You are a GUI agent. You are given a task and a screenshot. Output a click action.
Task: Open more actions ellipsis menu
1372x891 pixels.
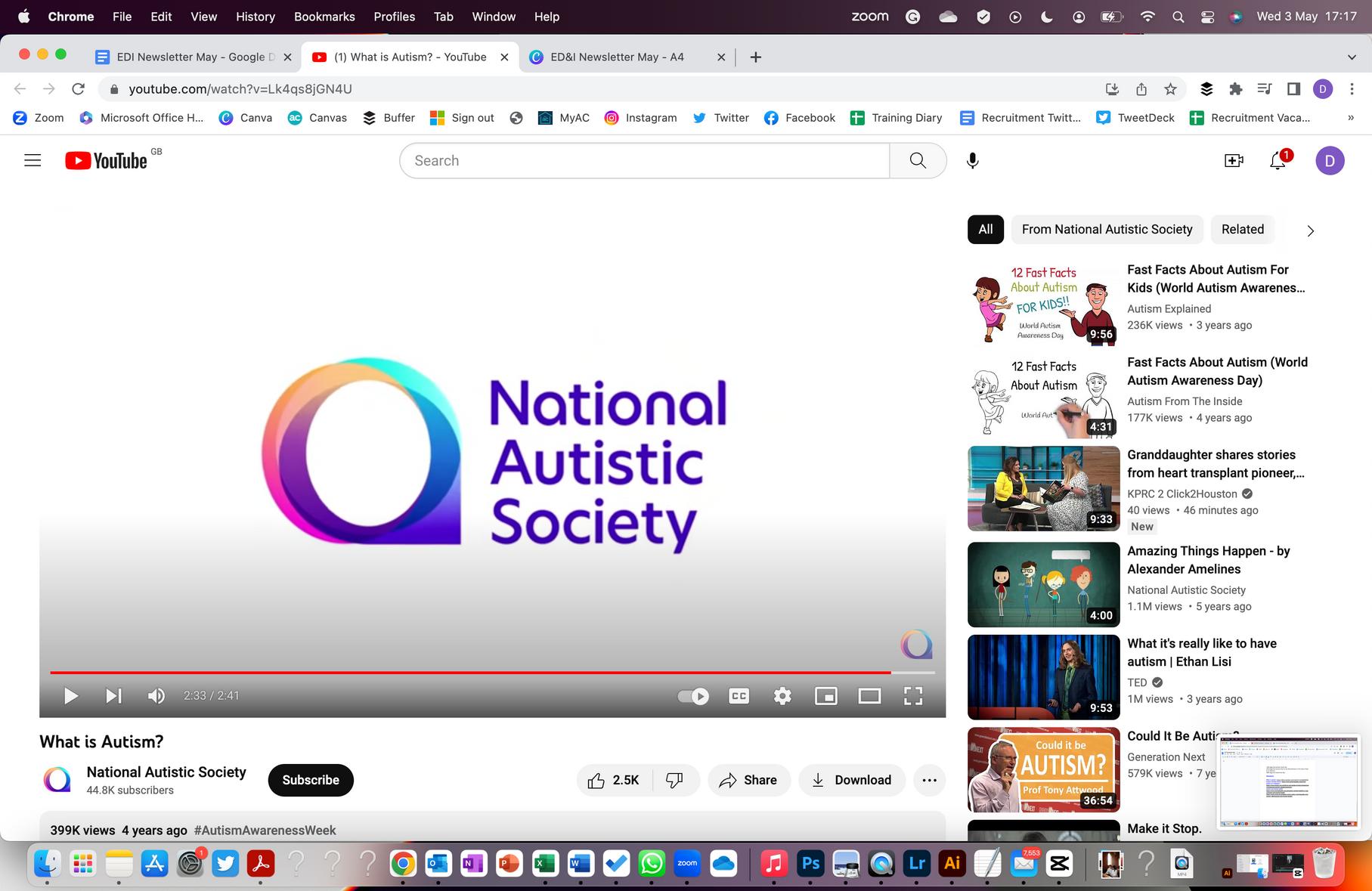click(930, 780)
